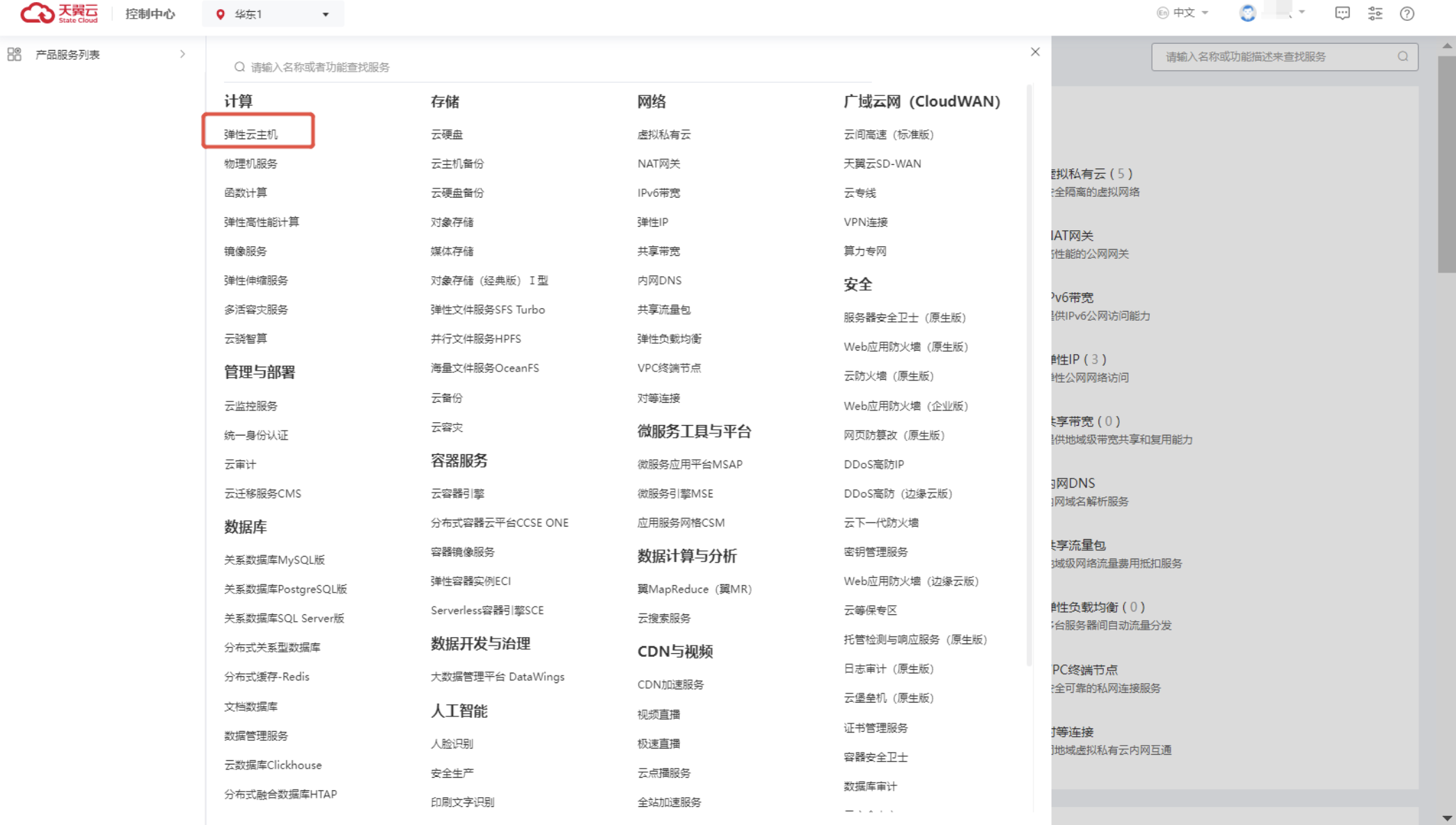Open 天翼云SD-WAN link
This screenshot has width=1456, height=825.
tap(882, 163)
